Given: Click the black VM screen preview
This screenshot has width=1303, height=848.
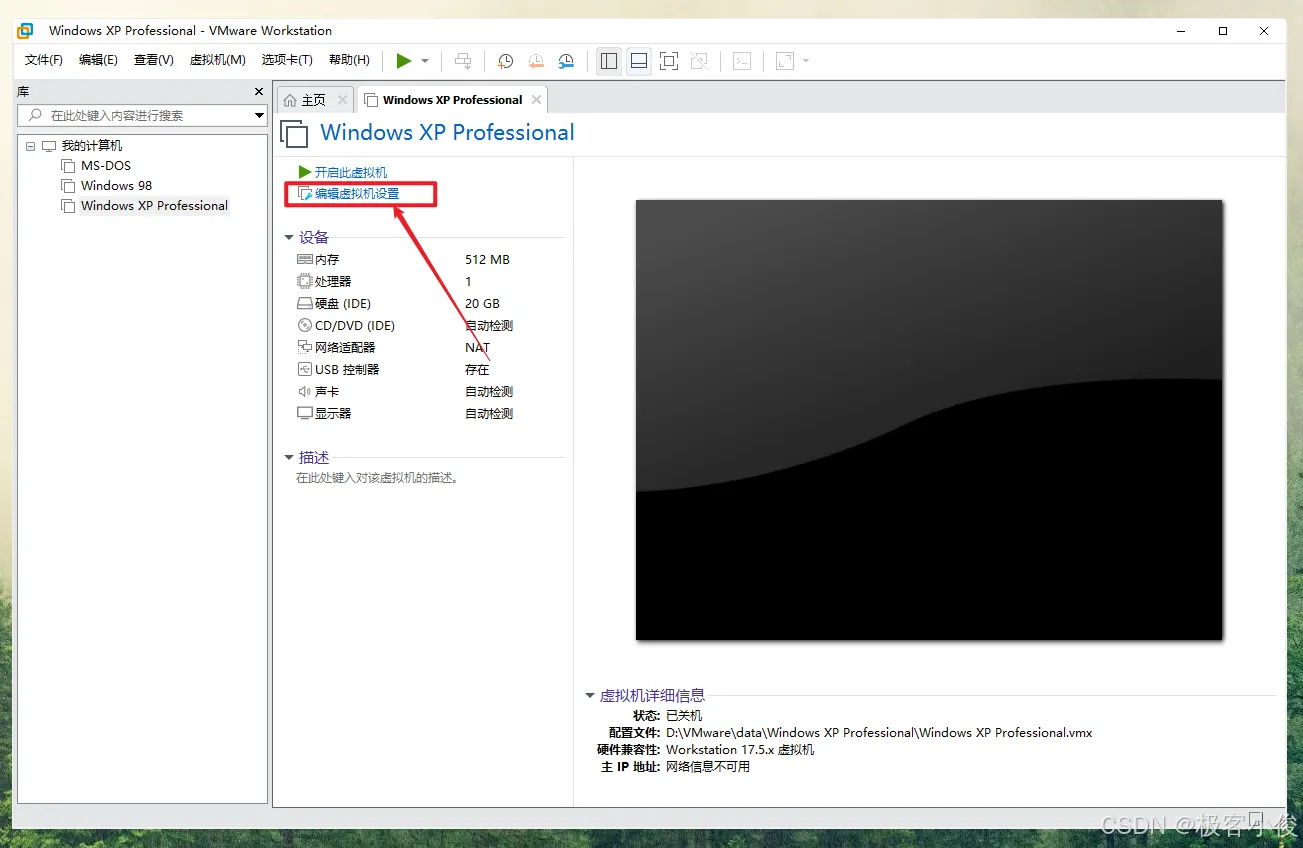Looking at the screenshot, I should pyautogui.click(x=929, y=420).
